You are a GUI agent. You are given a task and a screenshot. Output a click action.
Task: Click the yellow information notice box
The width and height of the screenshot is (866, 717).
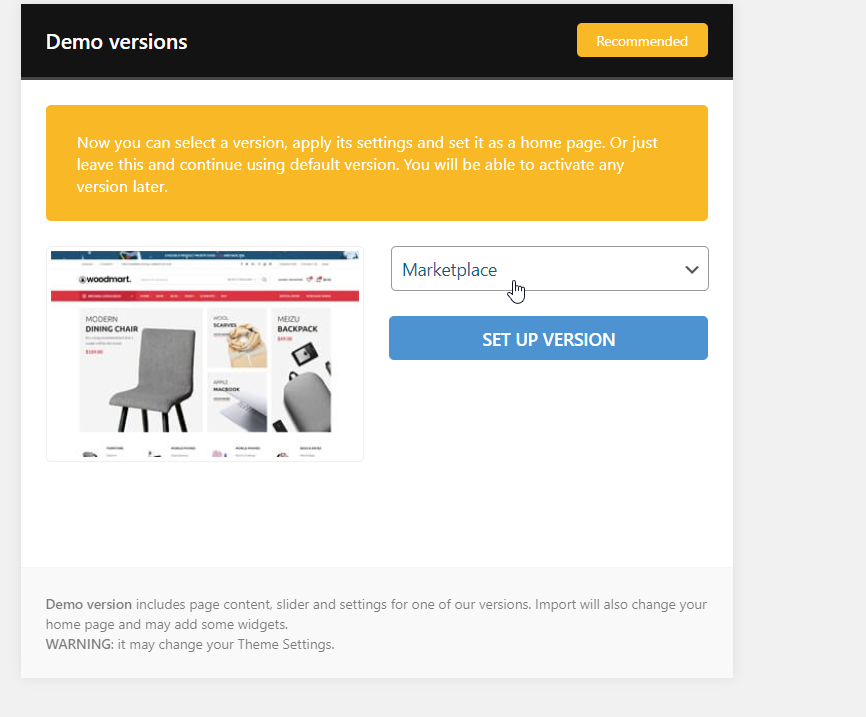point(376,163)
